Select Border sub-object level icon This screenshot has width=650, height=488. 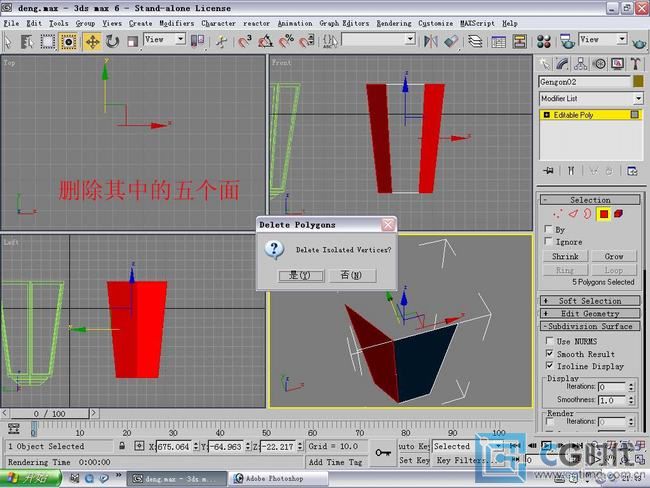[x=587, y=214]
